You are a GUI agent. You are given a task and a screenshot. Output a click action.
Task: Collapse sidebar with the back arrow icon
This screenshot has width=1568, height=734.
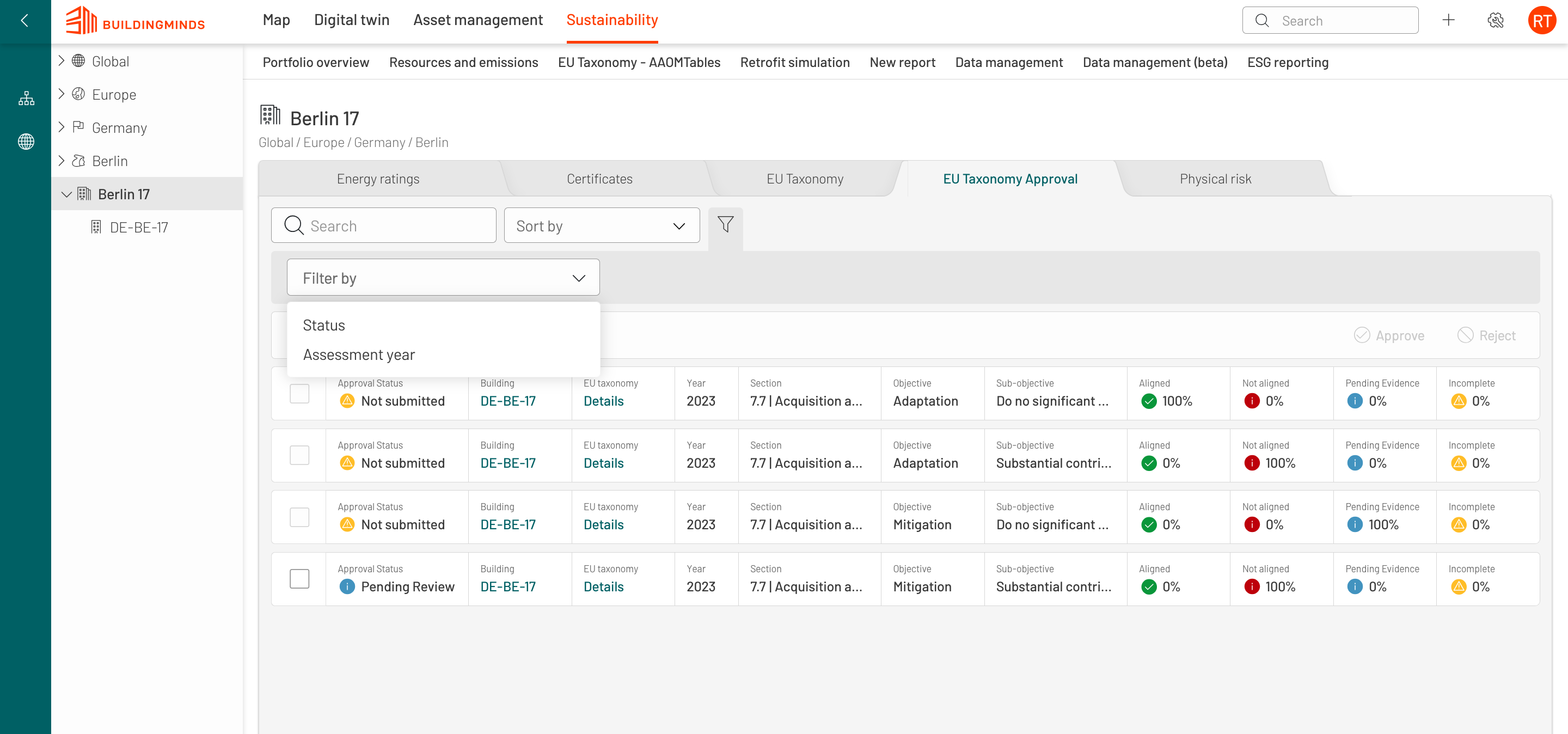tap(25, 21)
